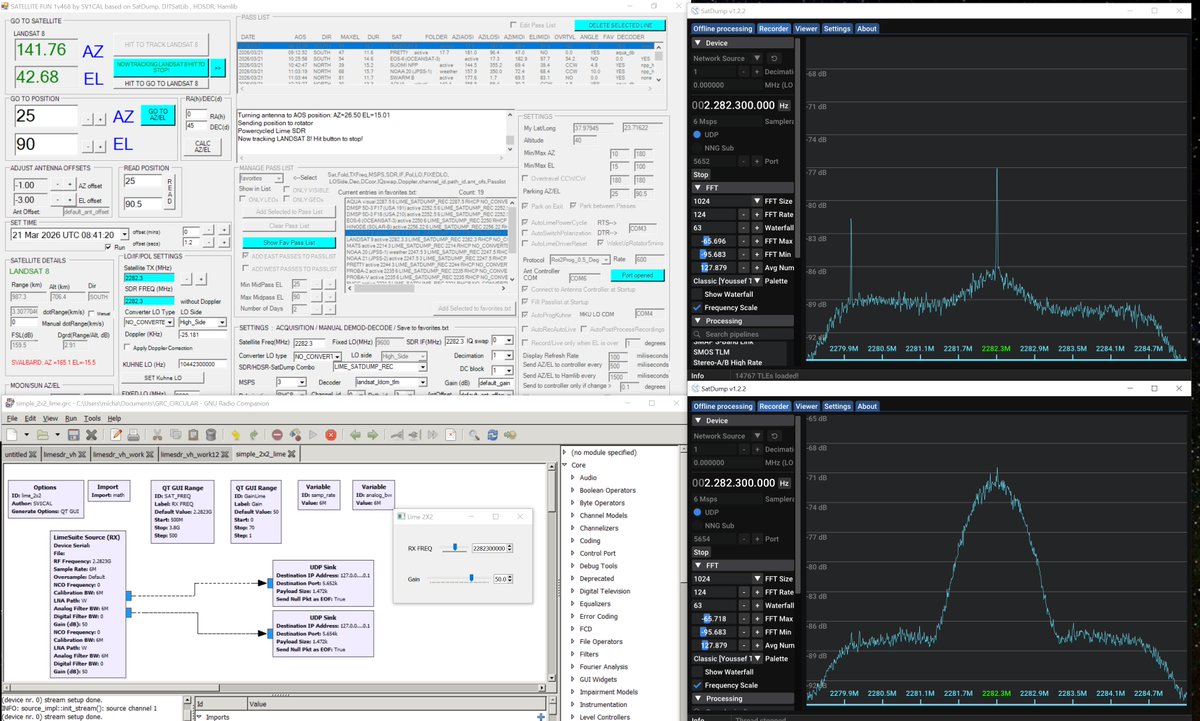The image size is (1200, 721).
Task: Click Gain slider in Lime 2X2 window
Action: pyautogui.click(x=460, y=577)
